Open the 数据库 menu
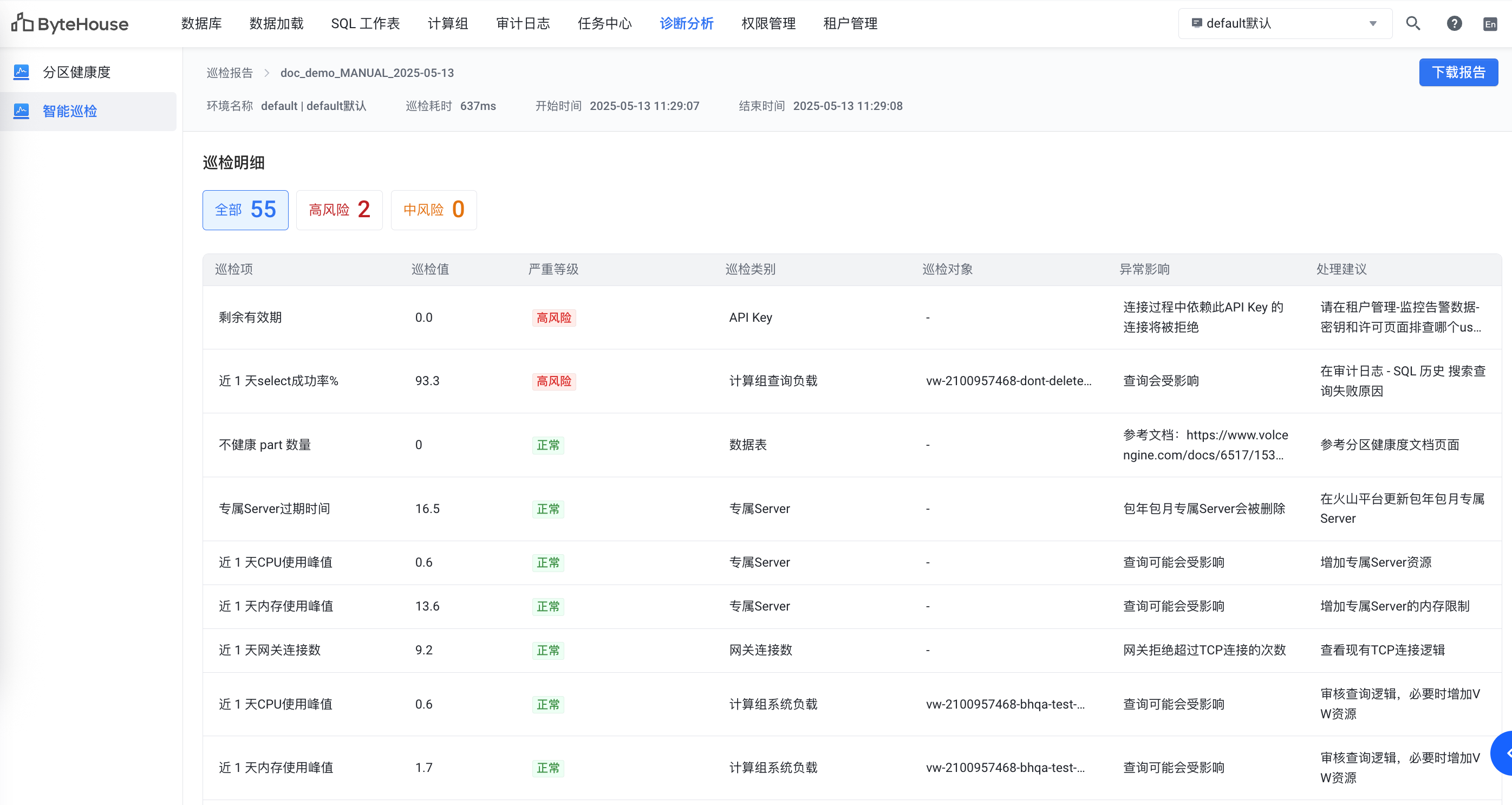 (x=201, y=23)
